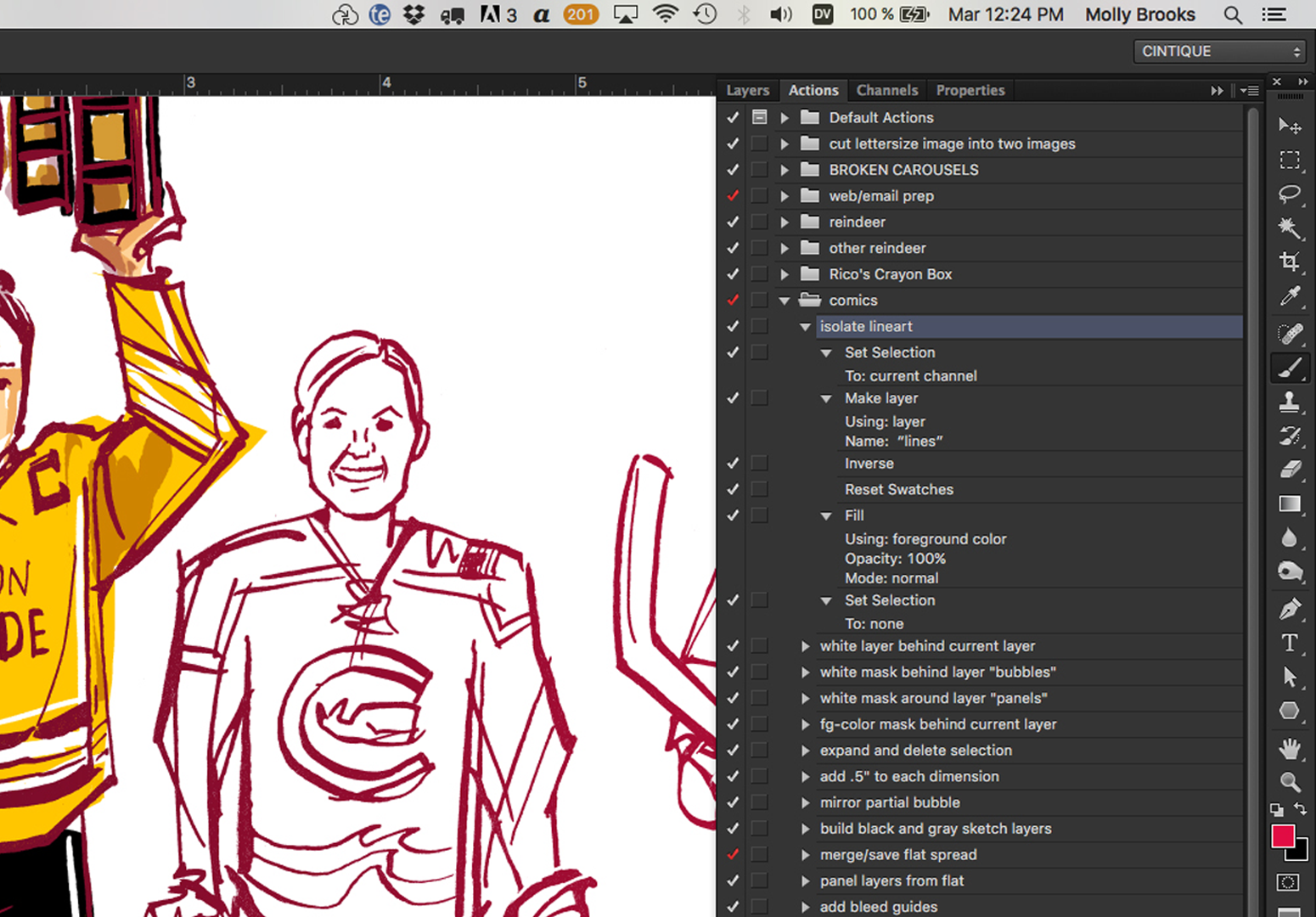Select the Eyedropper tool

[x=1290, y=296]
